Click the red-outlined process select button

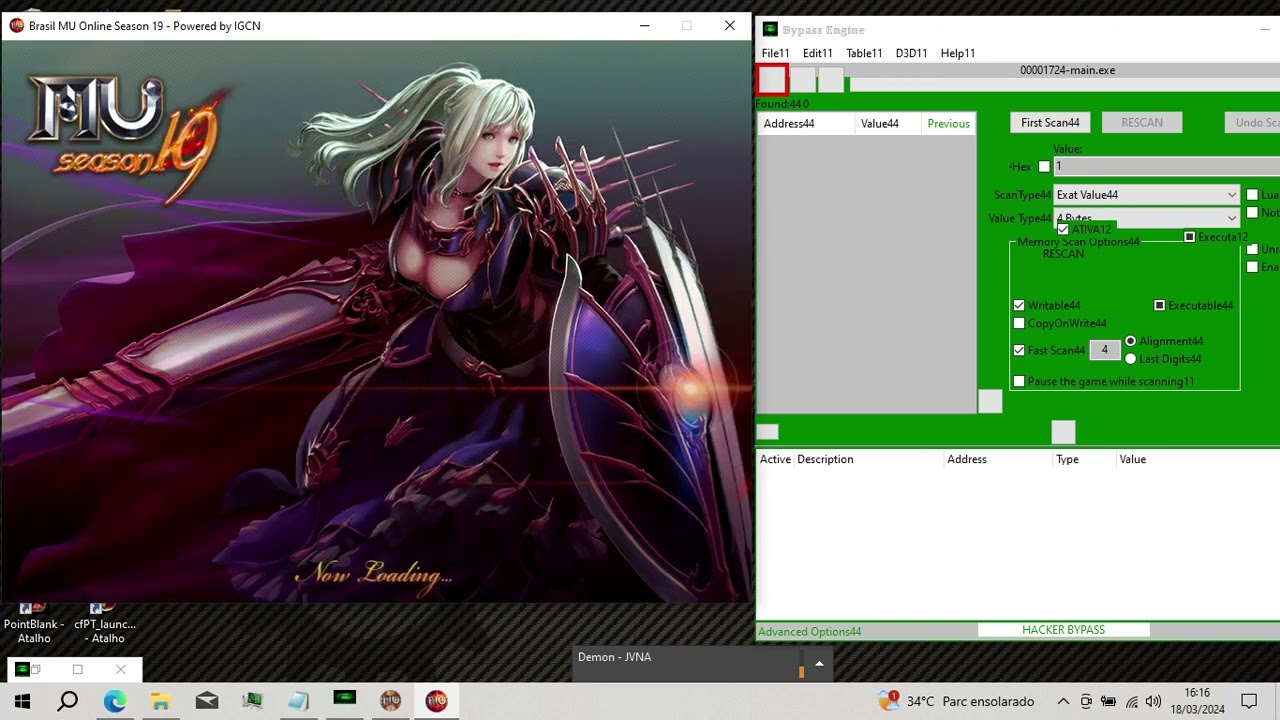[772, 80]
